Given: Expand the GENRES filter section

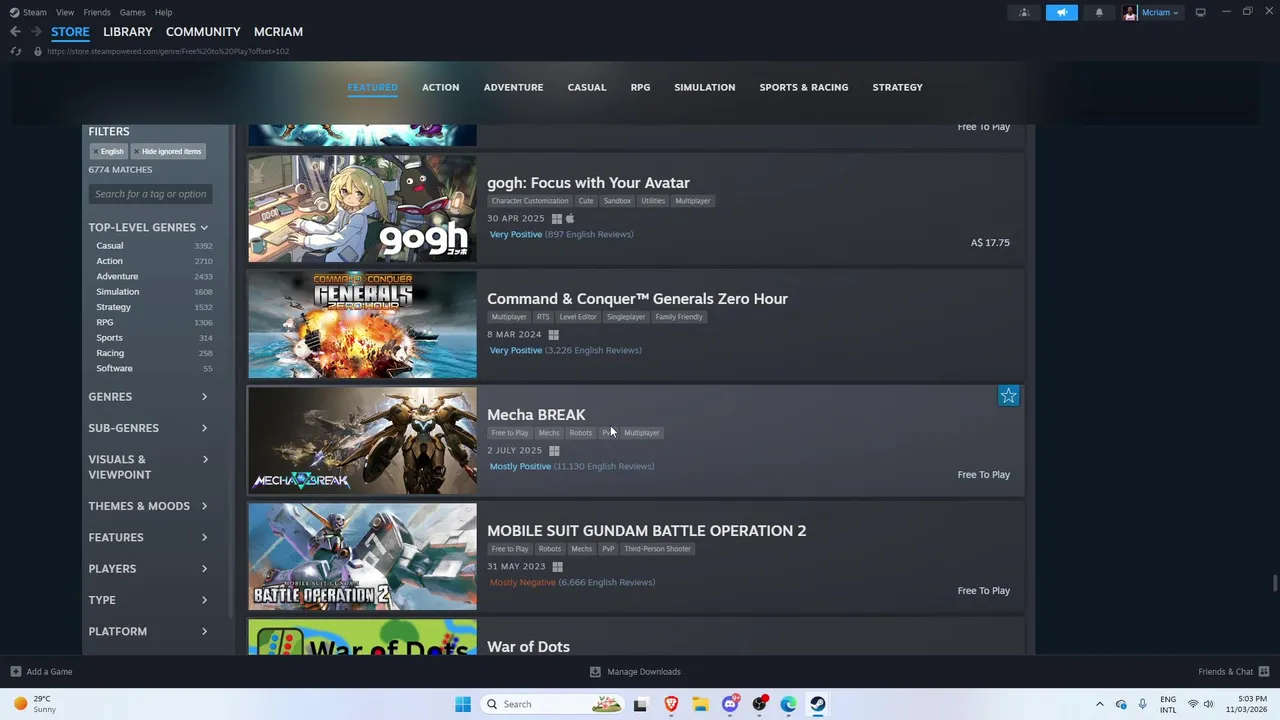Looking at the screenshot, I should coord(148,397).
